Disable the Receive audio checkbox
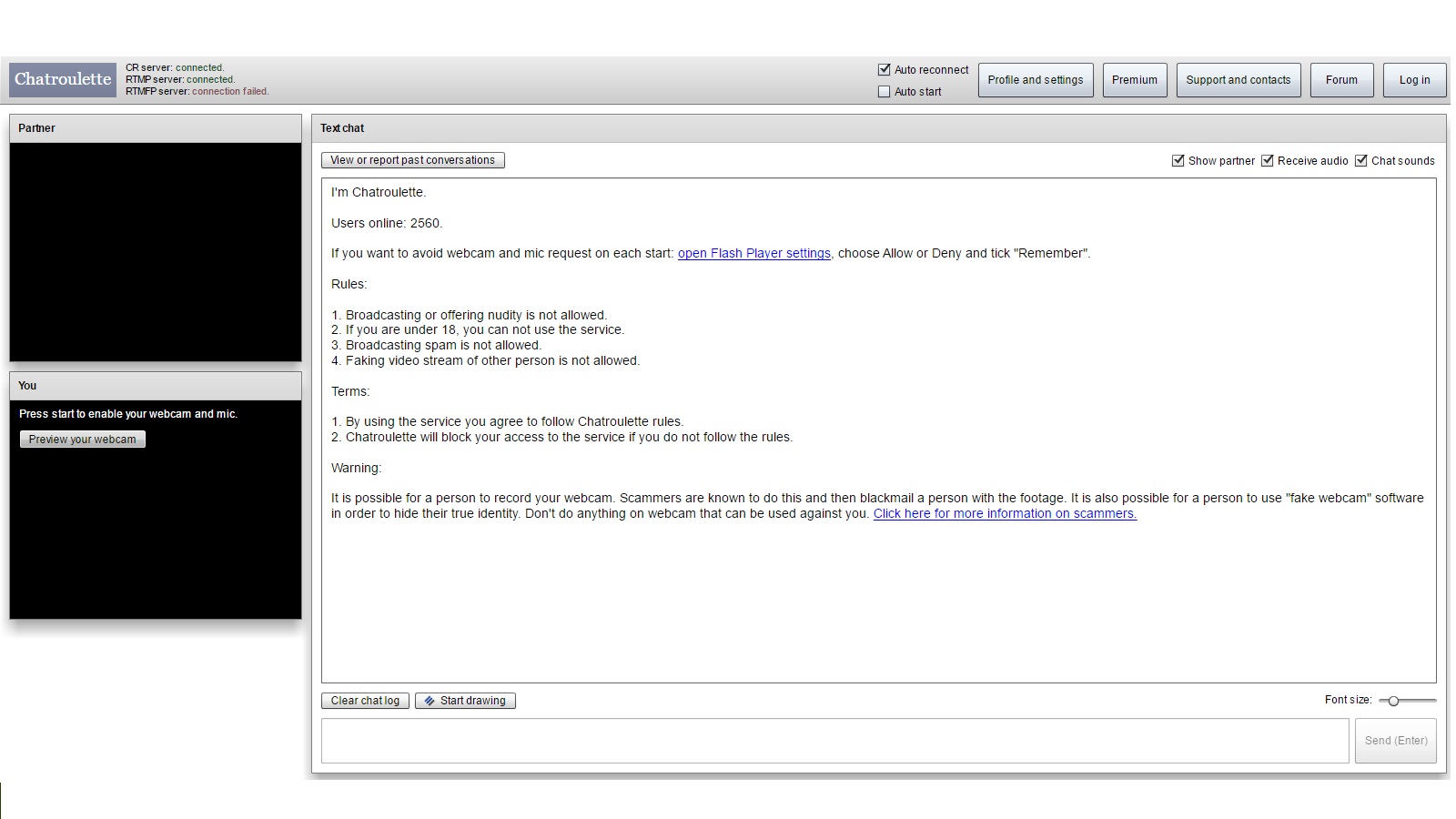 pos(1267,160)
